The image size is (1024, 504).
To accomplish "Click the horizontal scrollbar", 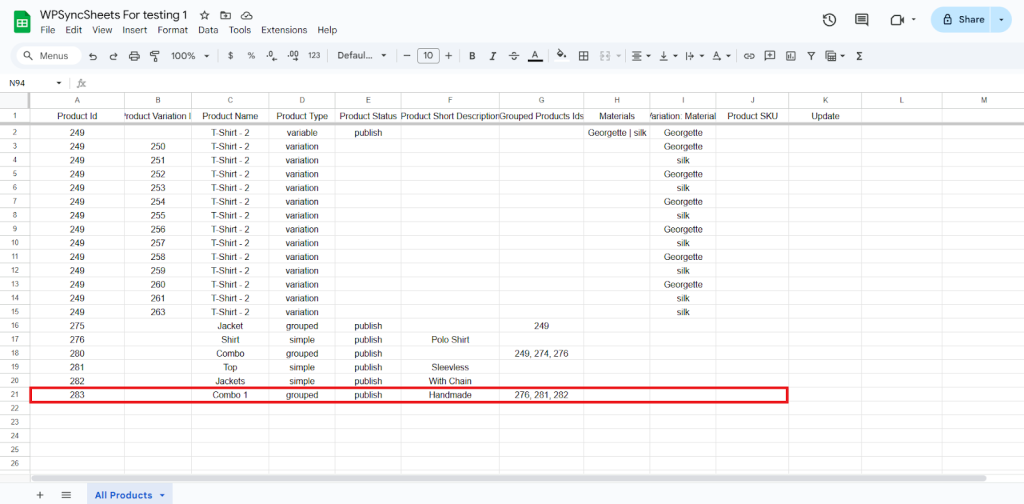I will tap(508, 478).
